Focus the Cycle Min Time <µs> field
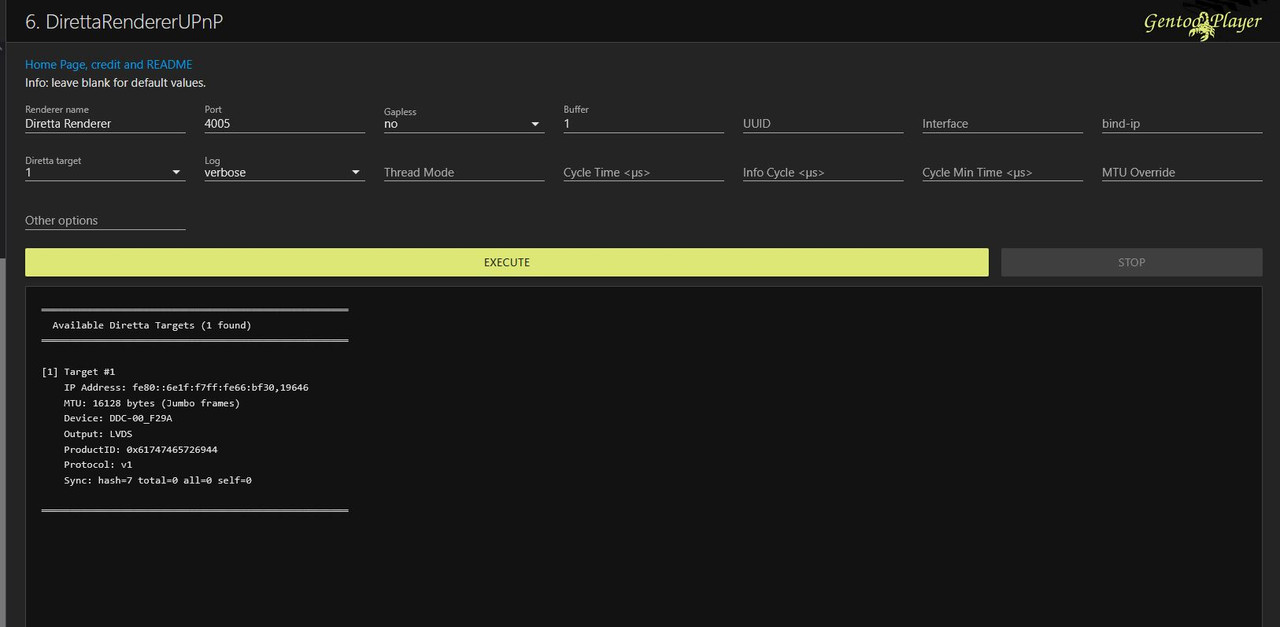The width and height of the screenshot is (1280, 627). click(x=1002, y=172)
